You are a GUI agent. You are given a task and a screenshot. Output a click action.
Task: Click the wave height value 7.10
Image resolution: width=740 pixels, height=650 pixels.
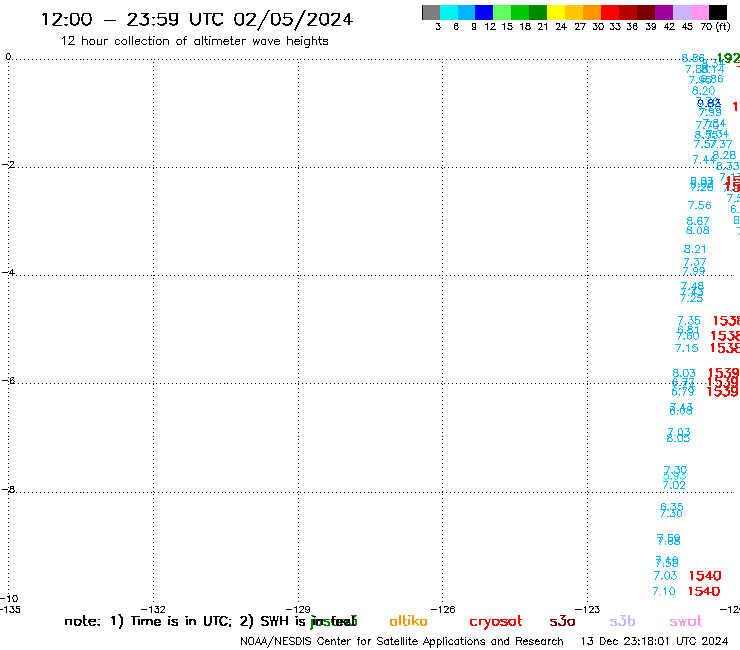pyautogui.click(x=664, y=591)
